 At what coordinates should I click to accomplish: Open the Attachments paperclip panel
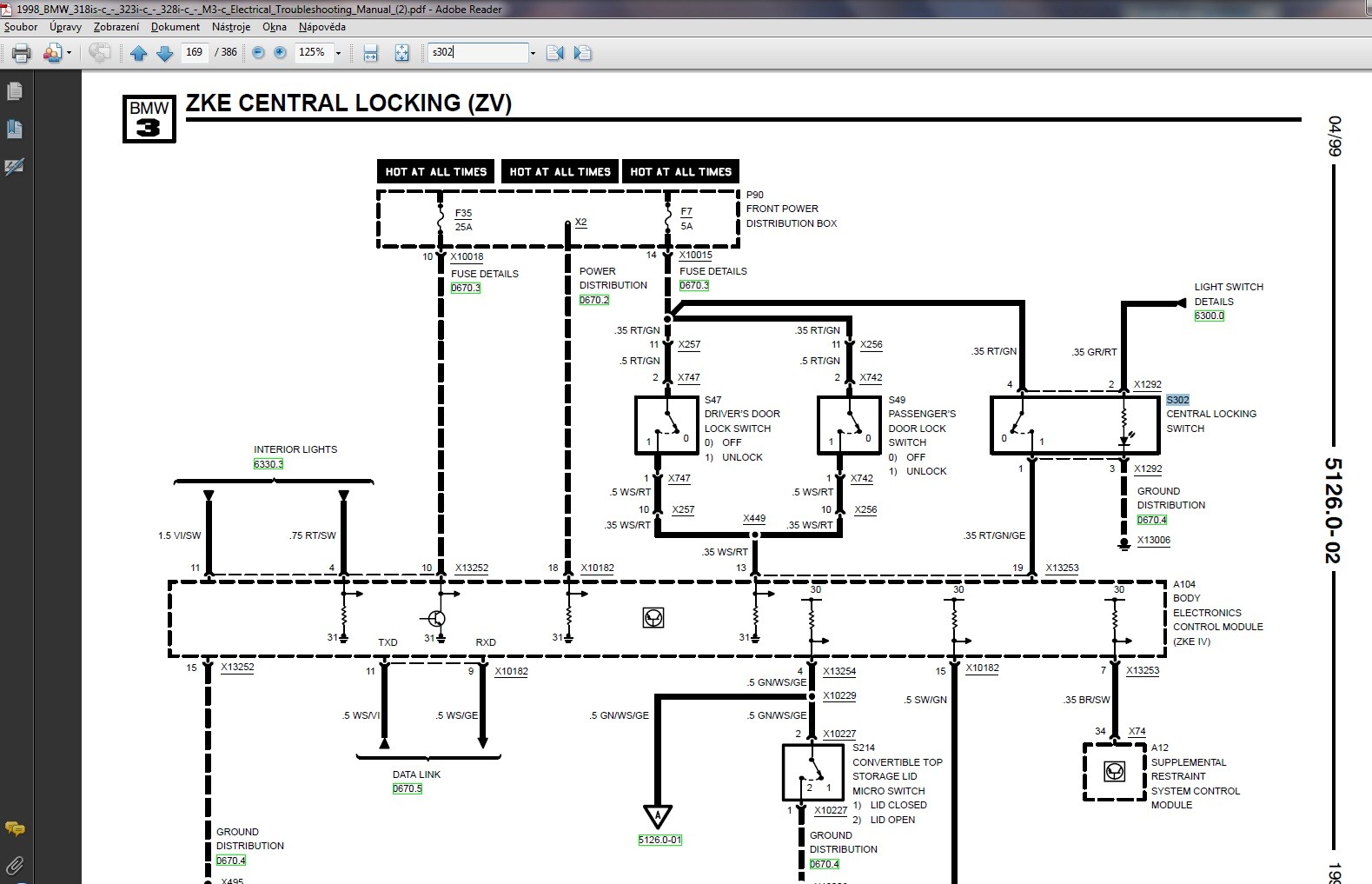15,865
